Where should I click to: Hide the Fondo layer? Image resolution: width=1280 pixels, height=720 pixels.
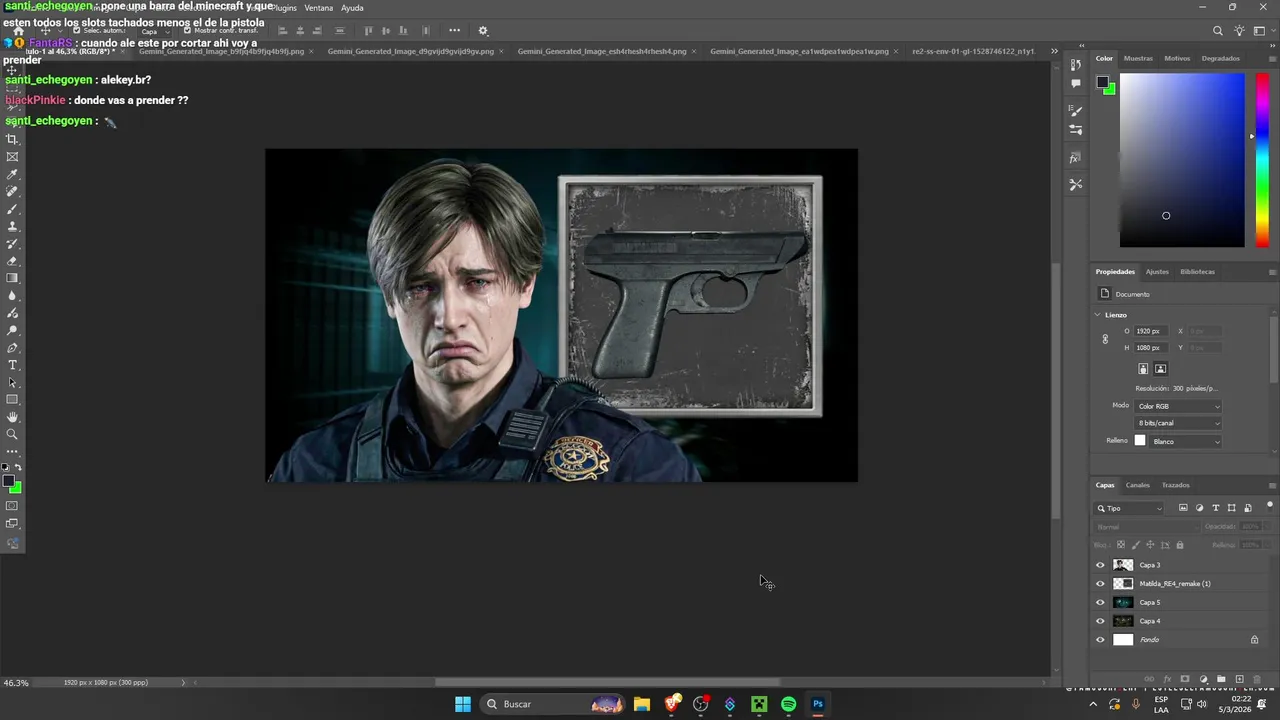tap(1101, 640)
